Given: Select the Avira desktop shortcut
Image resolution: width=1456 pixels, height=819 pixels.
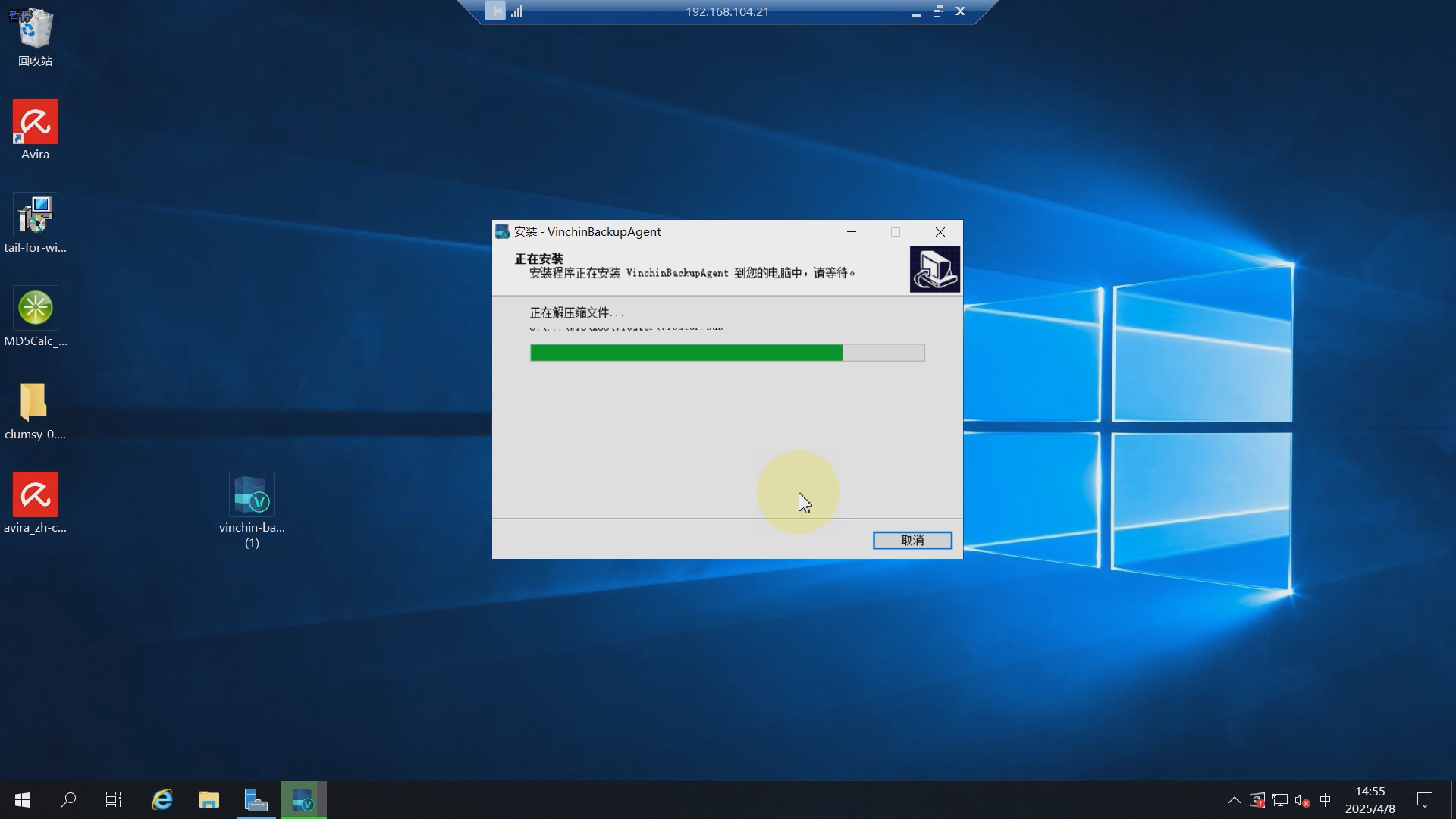Looking at the screenshot, I should (35, 123).
